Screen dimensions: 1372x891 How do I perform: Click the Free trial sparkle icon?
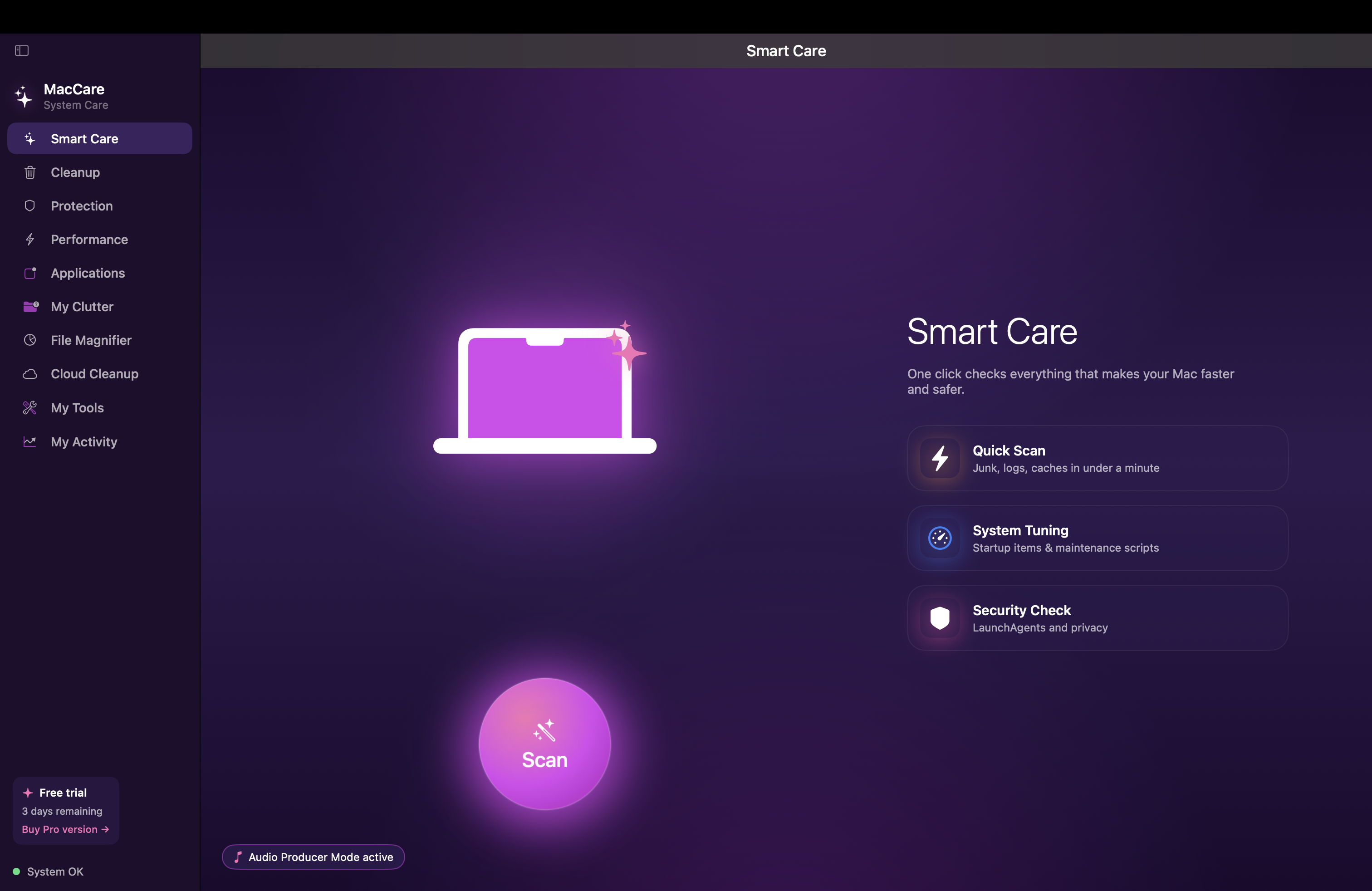(28, 793)
